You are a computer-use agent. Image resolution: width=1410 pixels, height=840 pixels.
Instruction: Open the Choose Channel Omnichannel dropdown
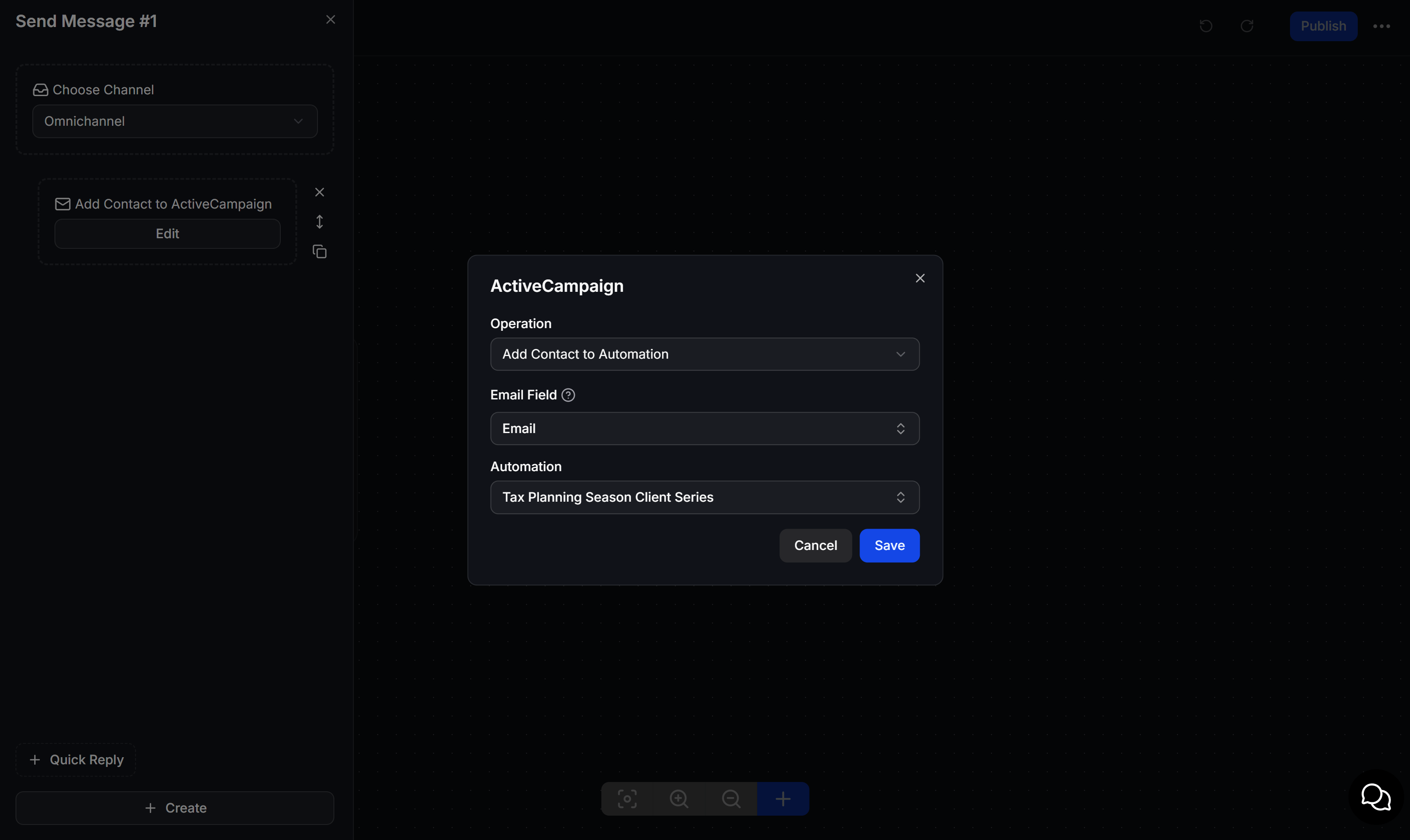[x=175, y=121]
